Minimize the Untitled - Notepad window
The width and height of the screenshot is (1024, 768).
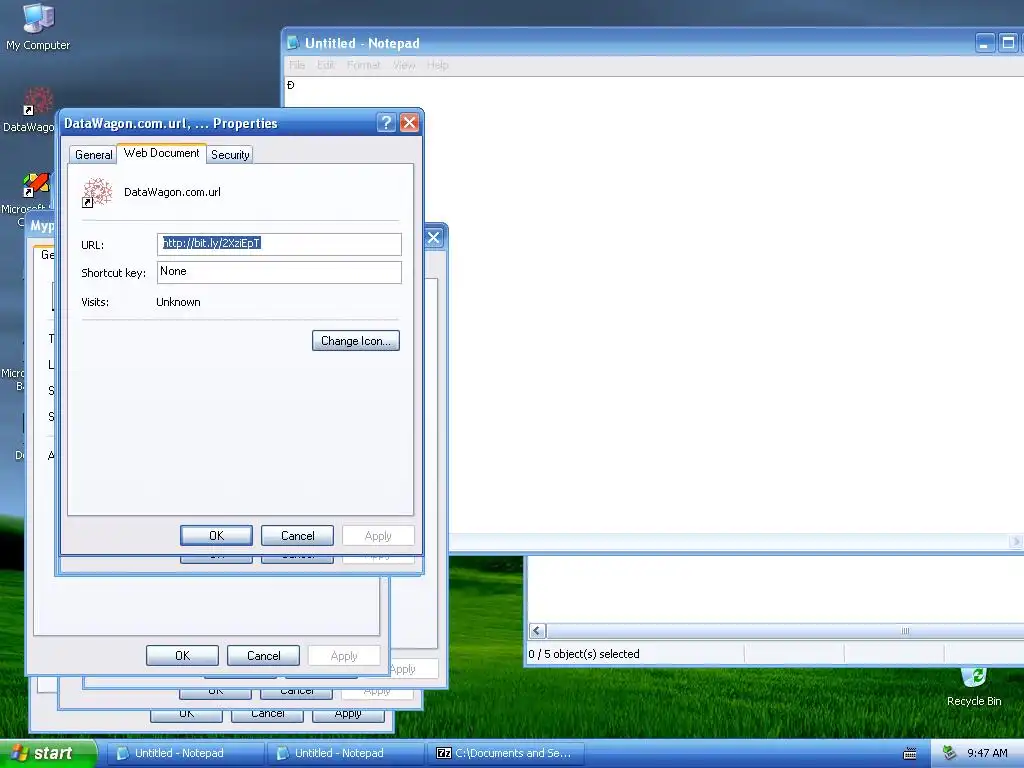point(984,43)
